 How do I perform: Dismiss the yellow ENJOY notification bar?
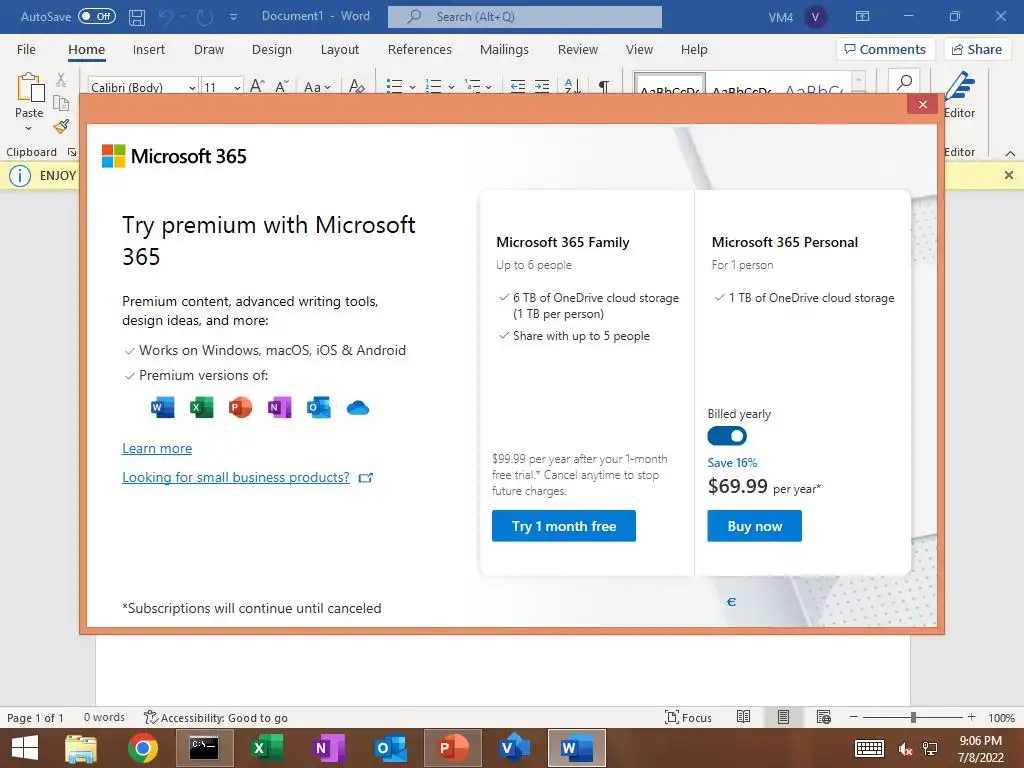1008,175
